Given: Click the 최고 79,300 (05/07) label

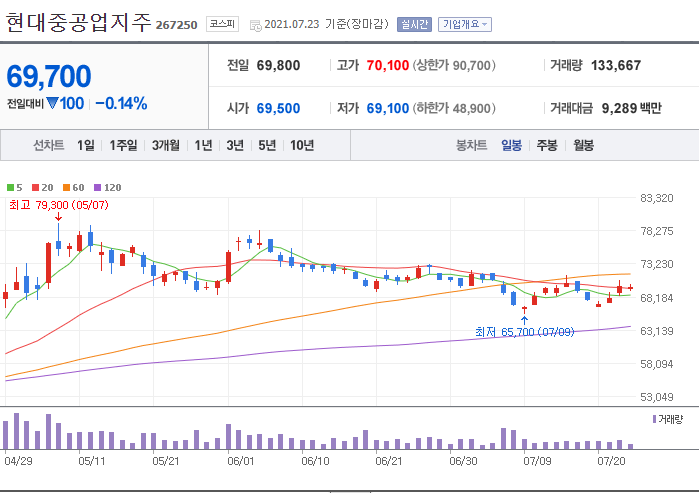Looking at the screenshot, I should click(59, 205).
